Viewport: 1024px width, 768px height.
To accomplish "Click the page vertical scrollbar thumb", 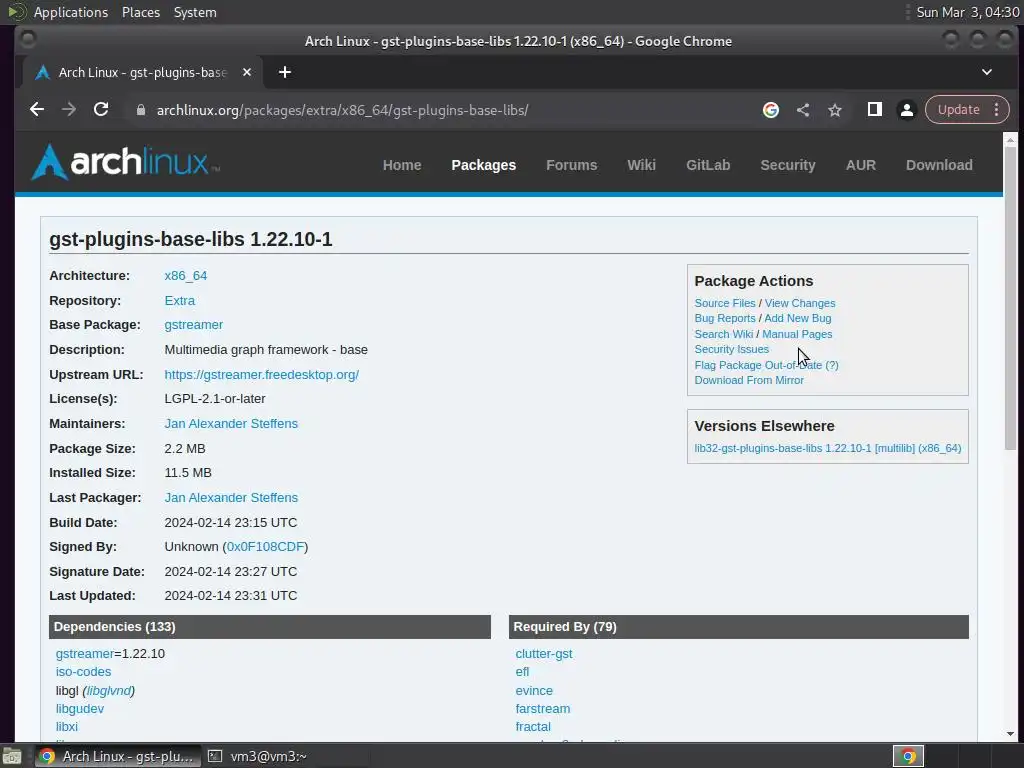I will (1010, 298).
